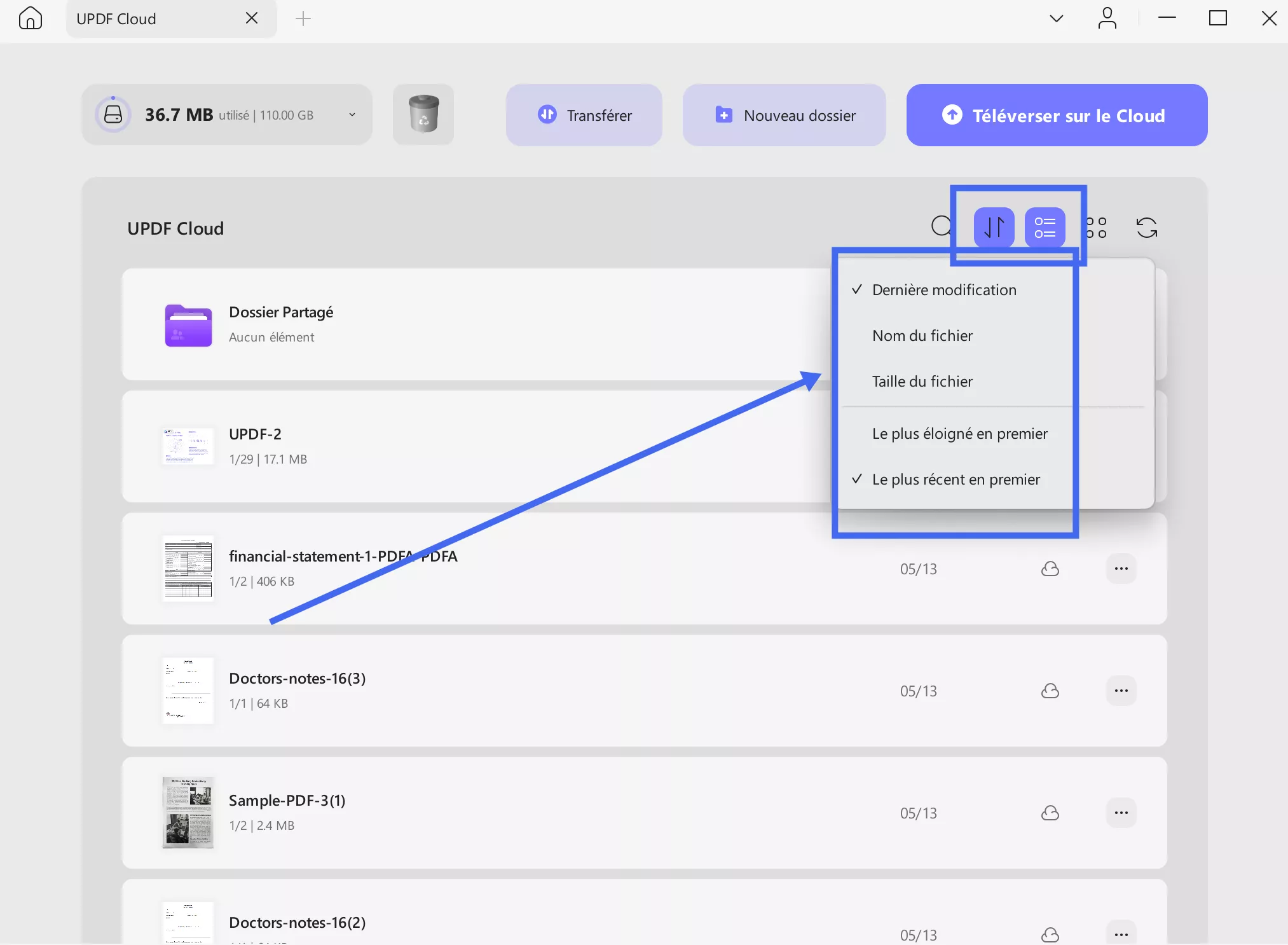
Task: Open the Dossier Partagé folder
Action: (188, 325)
